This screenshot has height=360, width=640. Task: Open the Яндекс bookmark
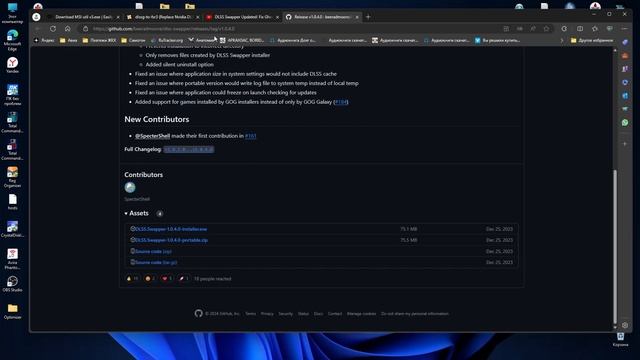pos(44,40)
